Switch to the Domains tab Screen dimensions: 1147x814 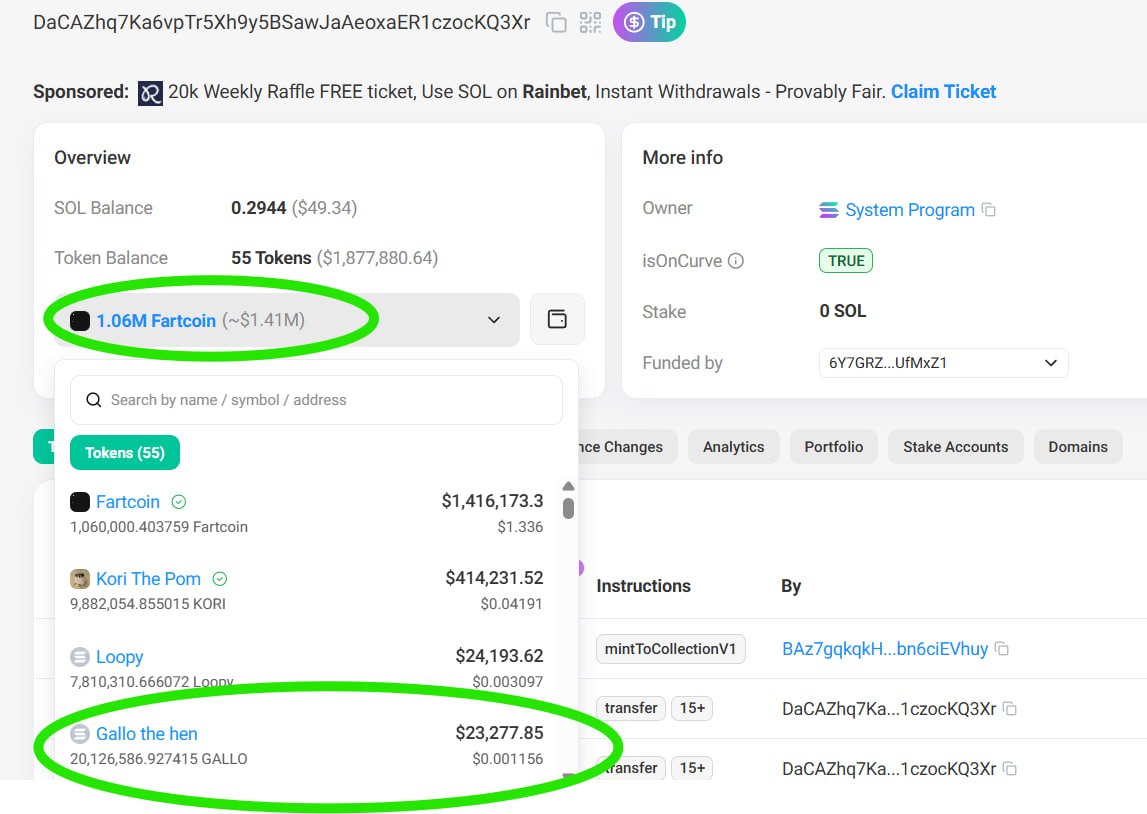click(x=1078, y=447)
